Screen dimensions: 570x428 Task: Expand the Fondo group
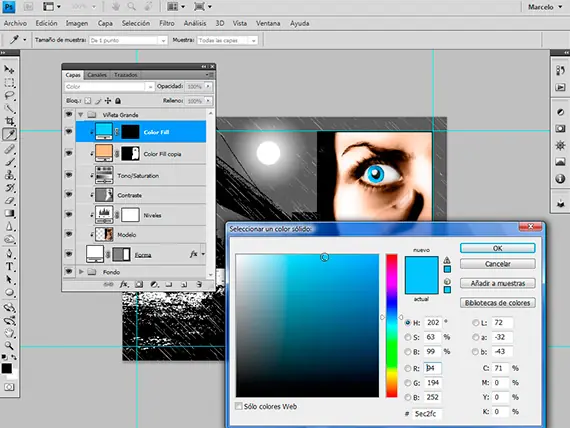pos(81,272)
